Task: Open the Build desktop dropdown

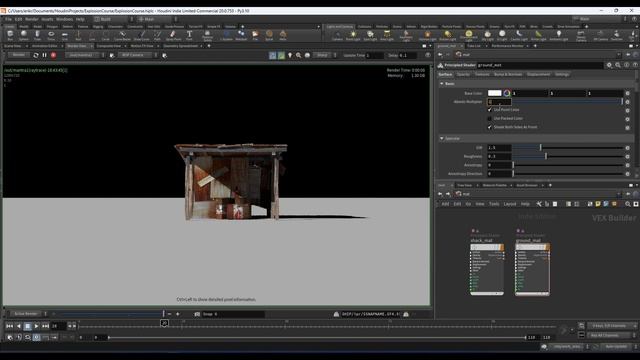Action: (x=113, y=19)
